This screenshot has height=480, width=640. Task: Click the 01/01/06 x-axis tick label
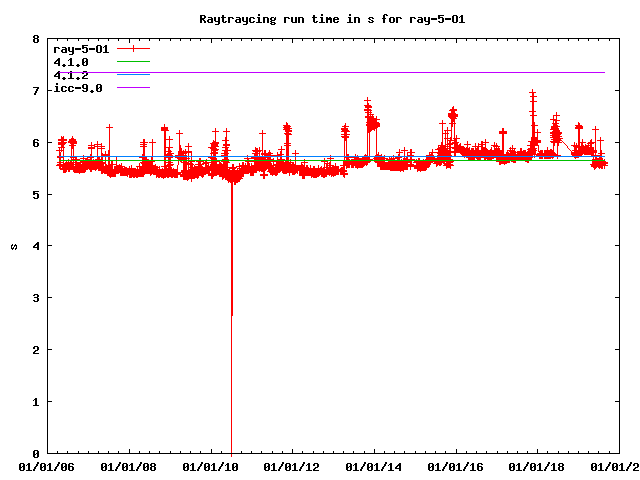tap(47, 466)
